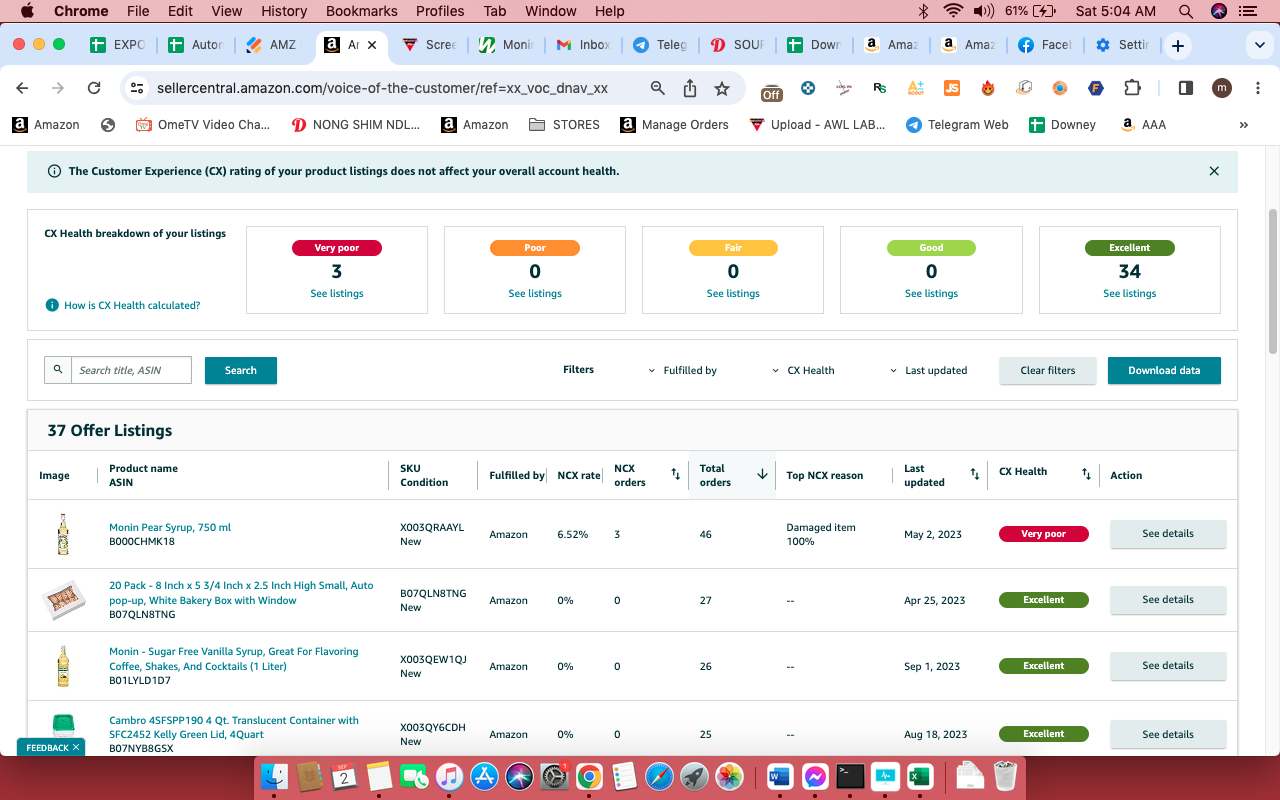Open the Chrome tab search dropdown arrow

click(x=1259, y=45)
